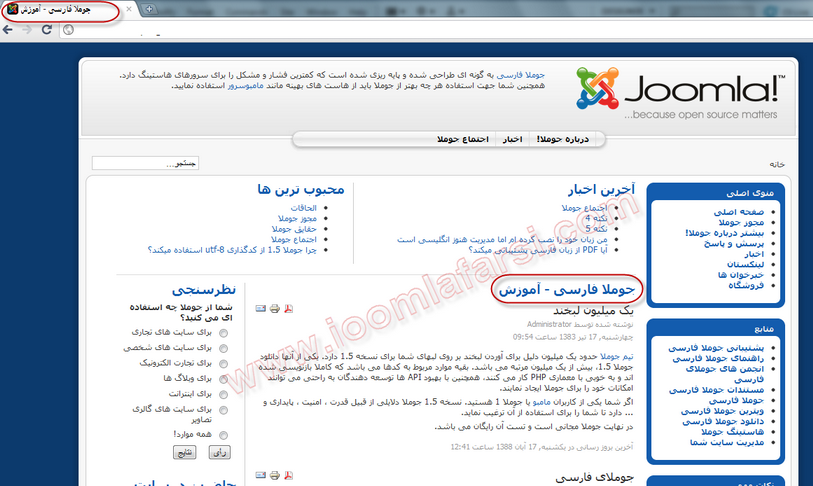Open news link من زبان خود را نصب کرده ام

pos(502,240)
